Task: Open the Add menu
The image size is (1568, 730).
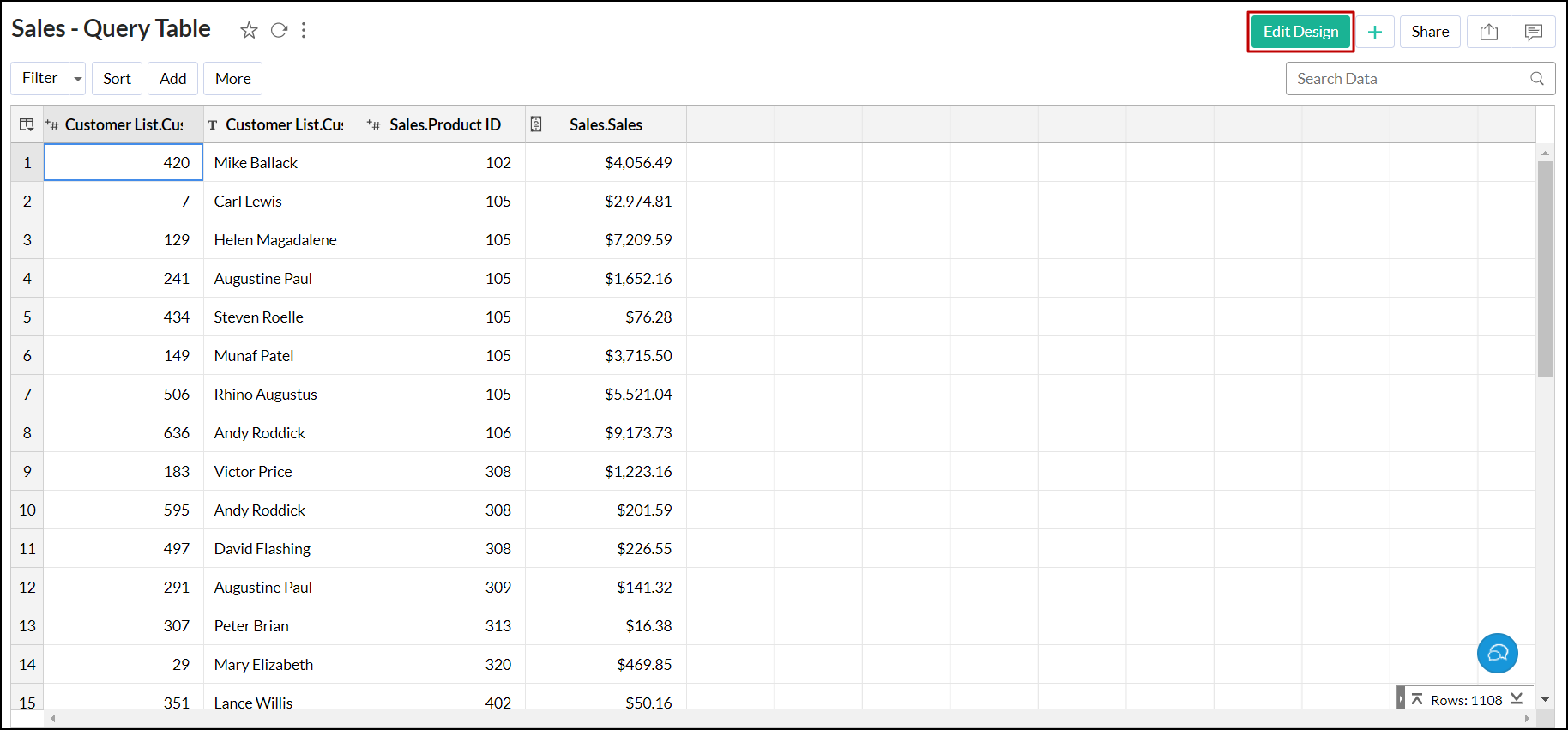Action: click(x=172, y=79)
